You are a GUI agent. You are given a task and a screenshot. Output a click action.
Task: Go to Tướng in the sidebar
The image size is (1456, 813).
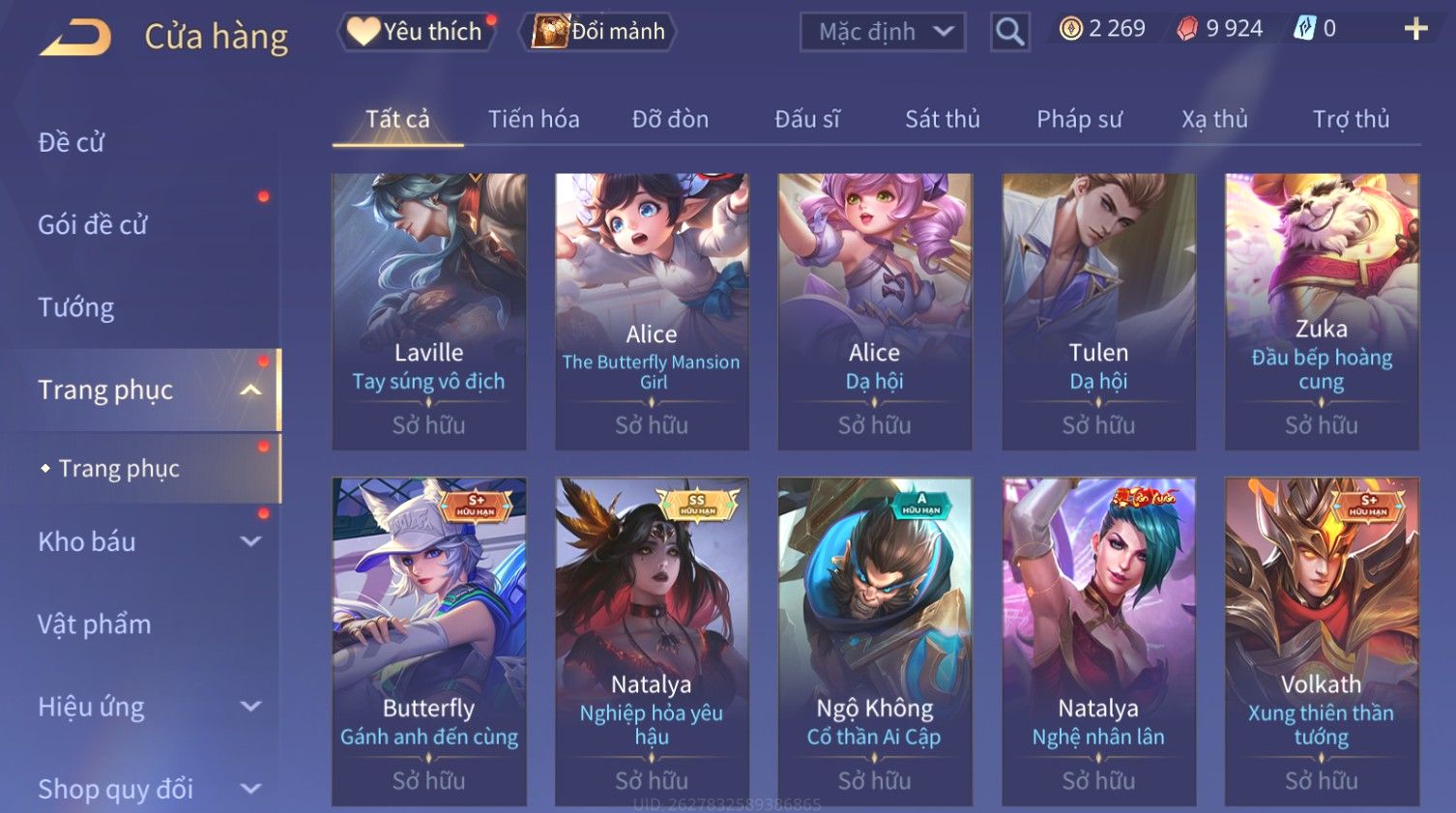coord(76,307)
